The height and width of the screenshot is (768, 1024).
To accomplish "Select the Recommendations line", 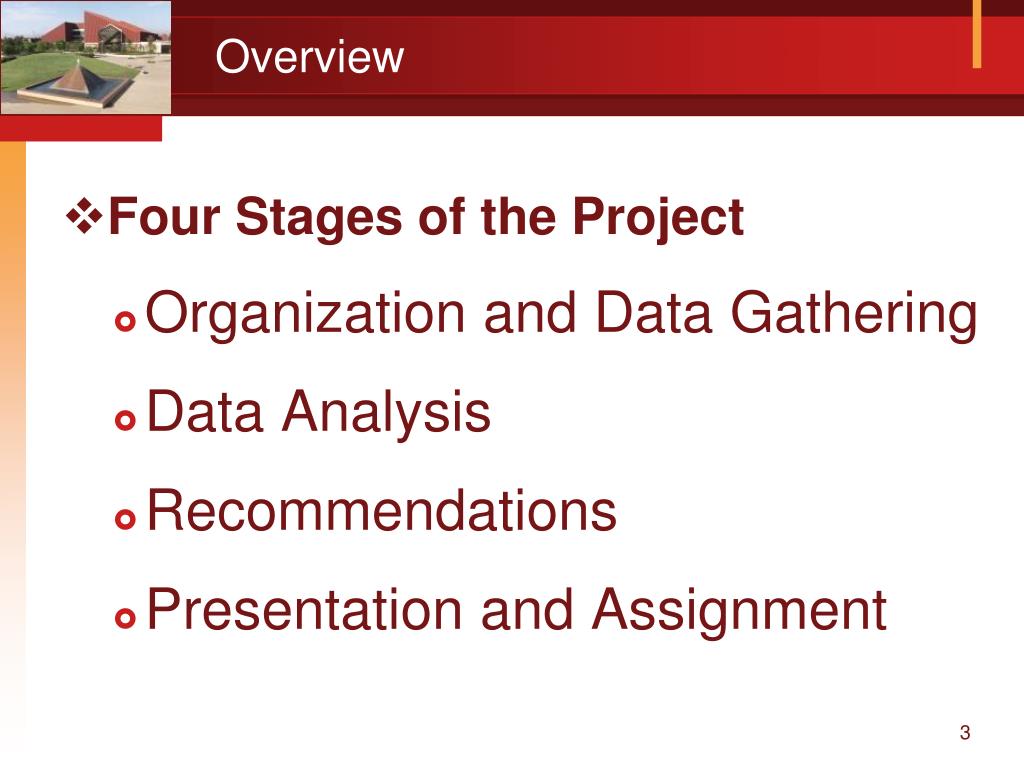I will coord(382,510).
